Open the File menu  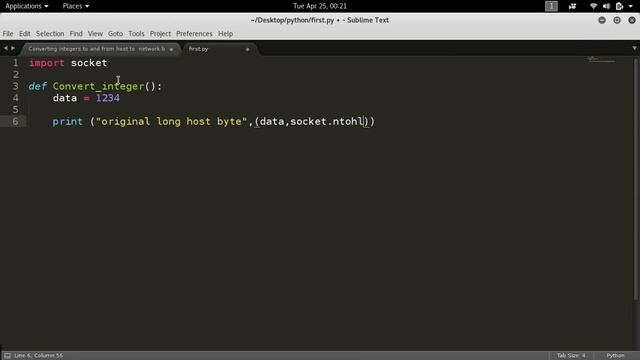pos(8,33)
